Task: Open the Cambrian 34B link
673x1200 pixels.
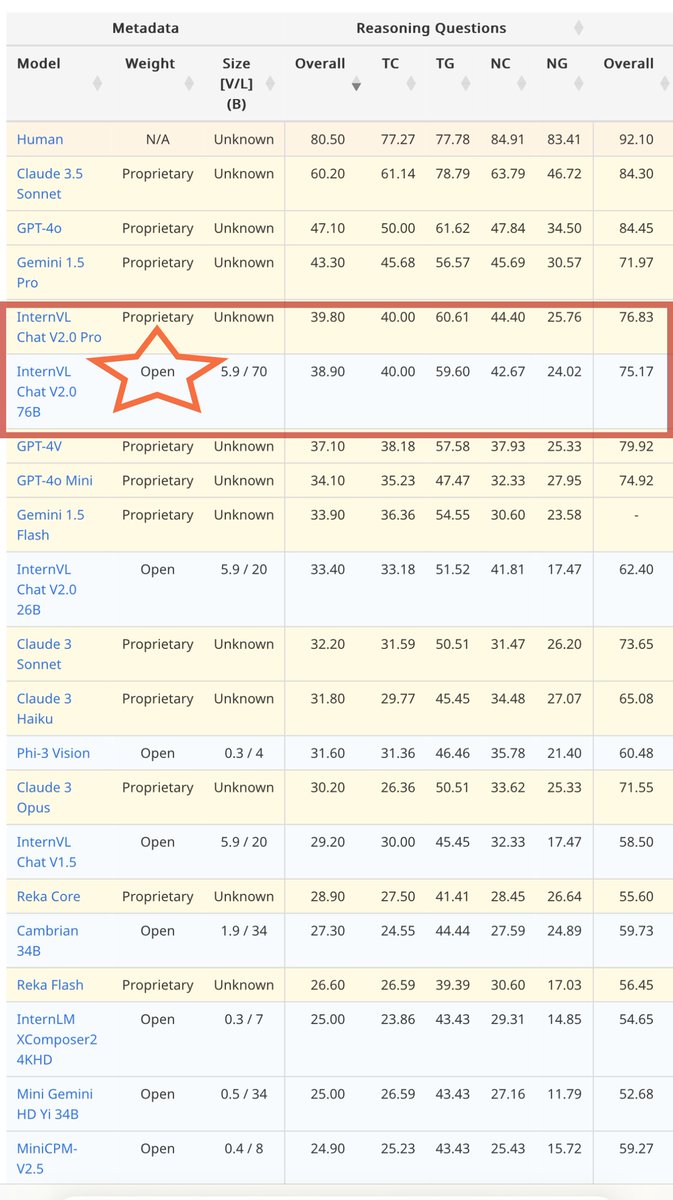Action: 46,940
